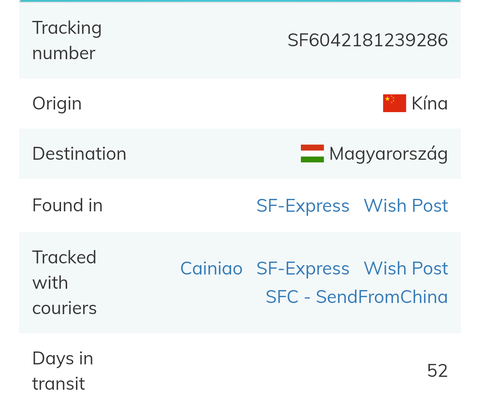Click the Kína origin country text
This screenshot has height=416, width=480.
click(430, 103)
